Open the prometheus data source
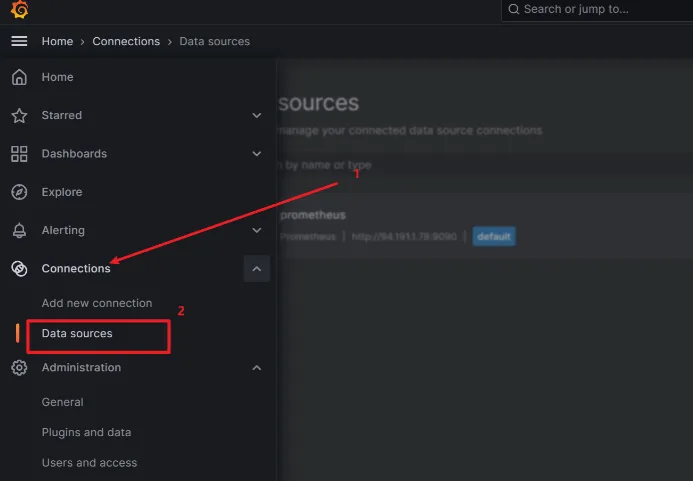Viewport: 693px width, 481px height. [313, 215]
